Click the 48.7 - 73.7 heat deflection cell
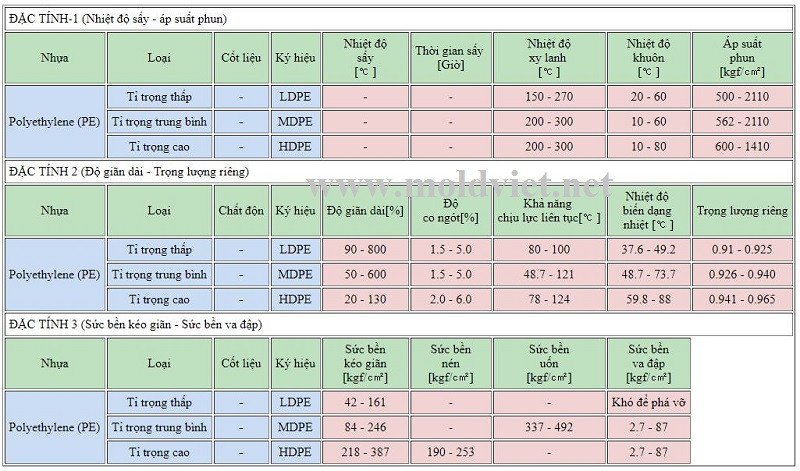 (648, 275)
